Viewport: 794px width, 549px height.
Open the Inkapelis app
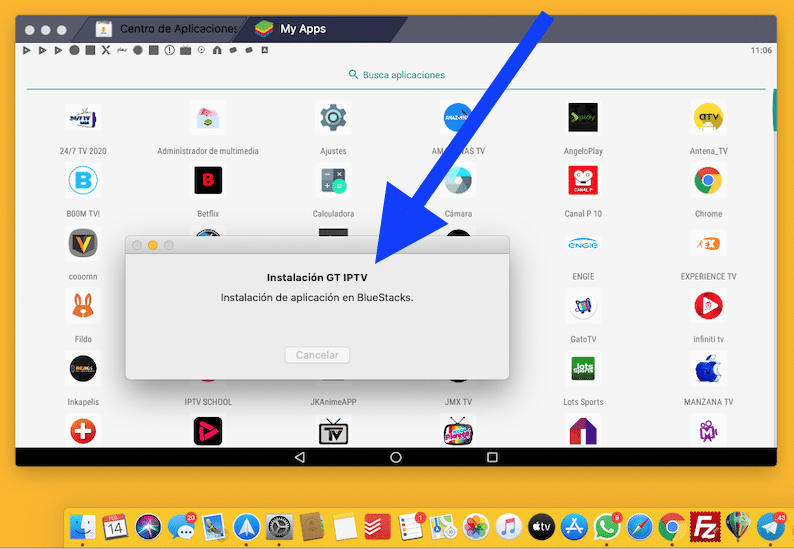tap(83, 369)
